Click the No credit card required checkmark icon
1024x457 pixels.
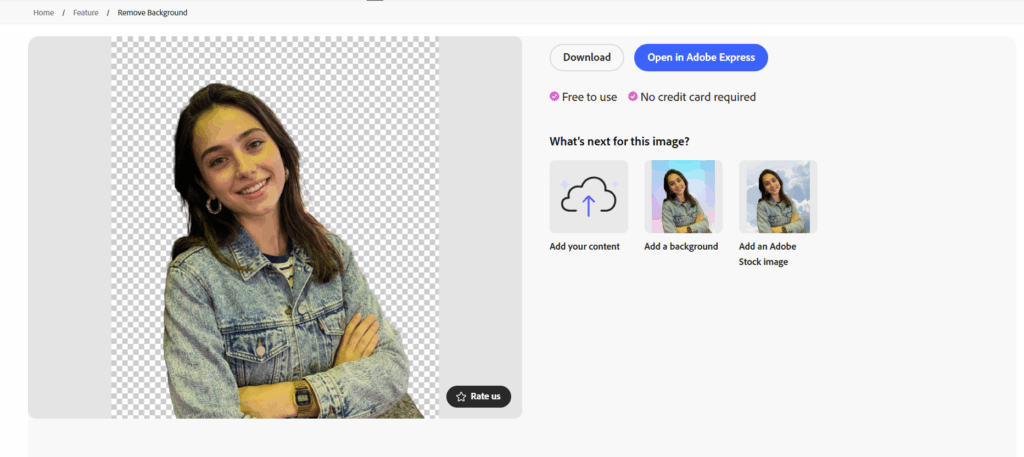pos(633,97)
